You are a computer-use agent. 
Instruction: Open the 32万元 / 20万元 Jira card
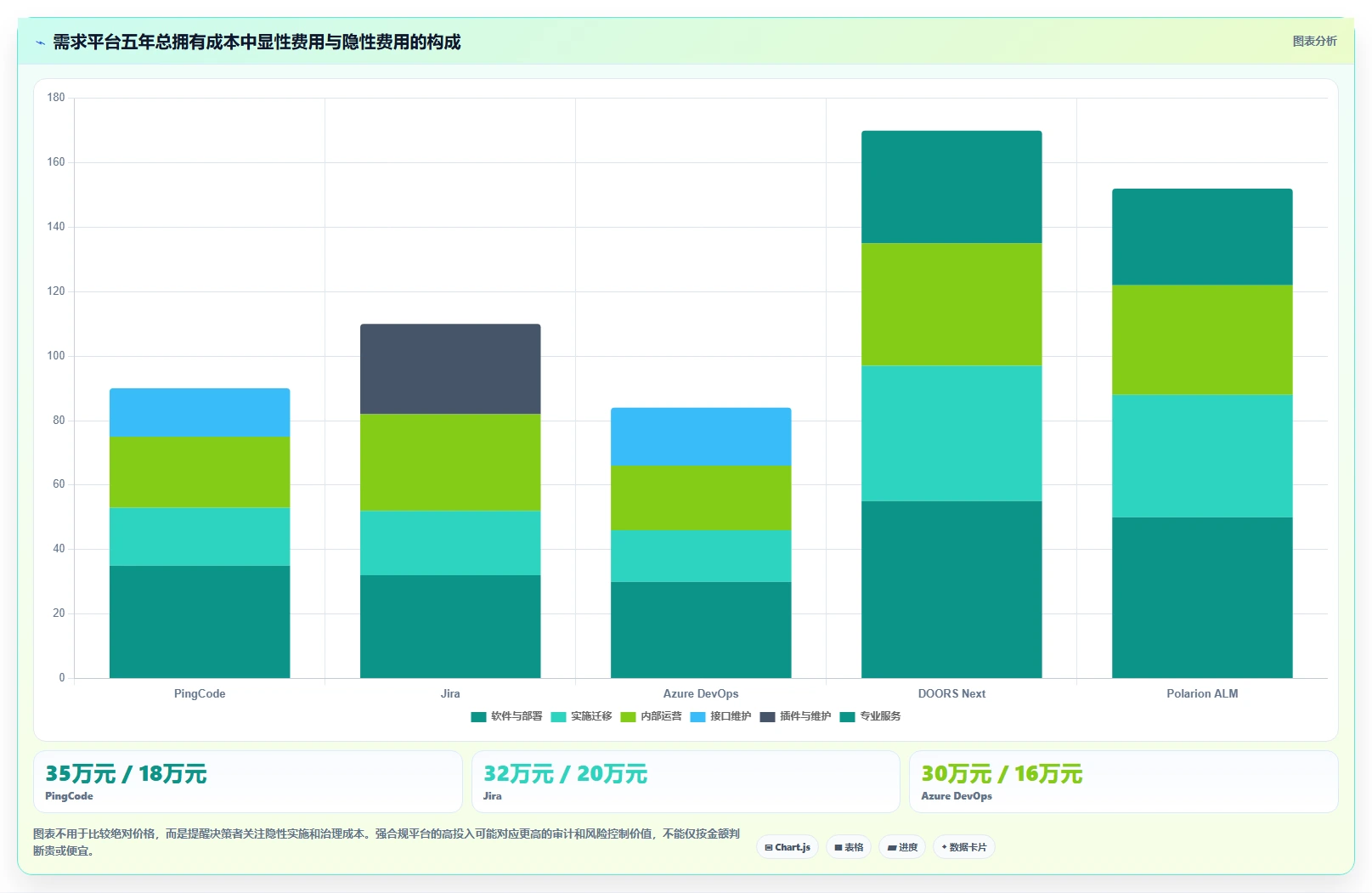click(x=686, y=782)
